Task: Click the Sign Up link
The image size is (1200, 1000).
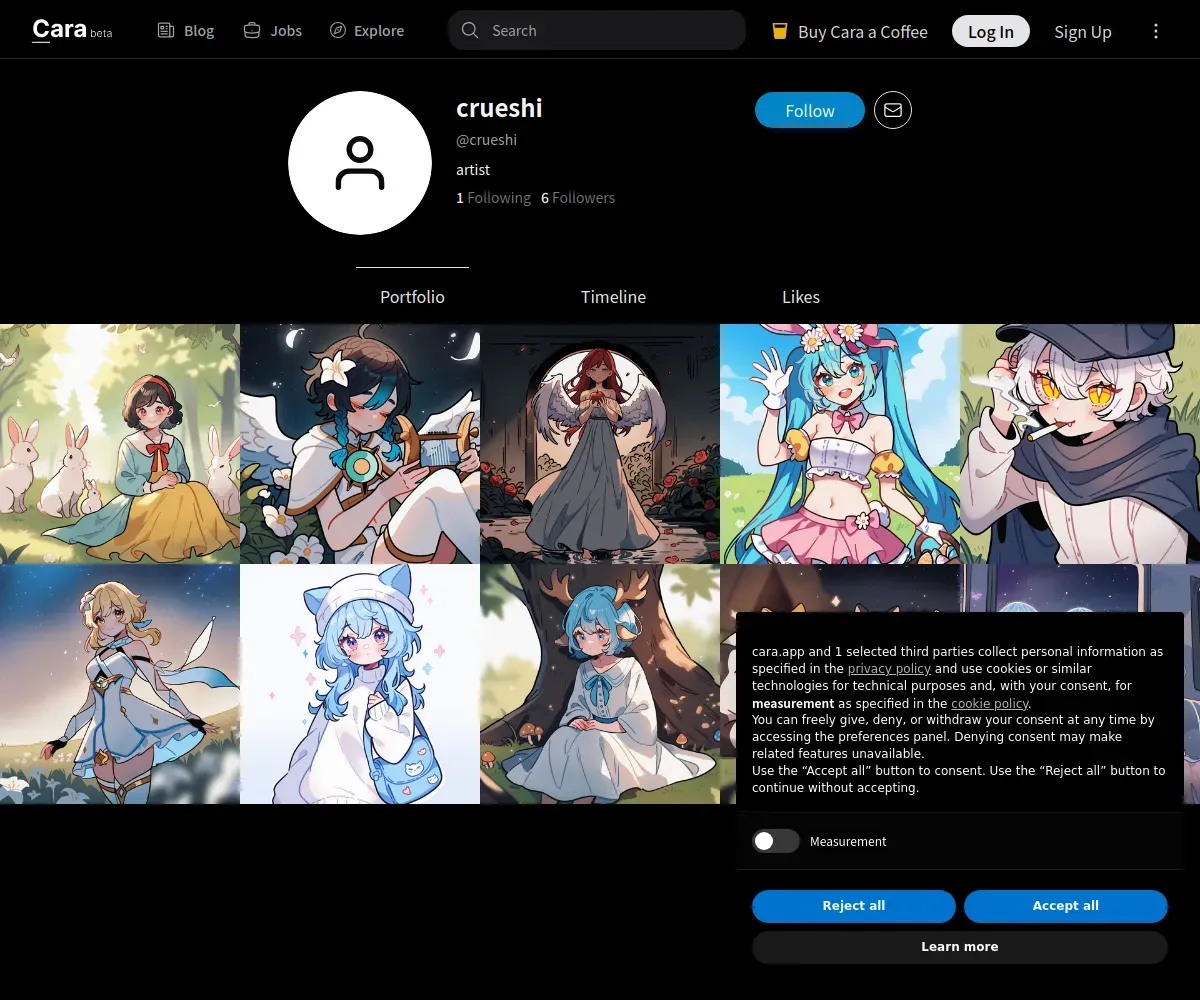Action: (x=1083, y=31)
